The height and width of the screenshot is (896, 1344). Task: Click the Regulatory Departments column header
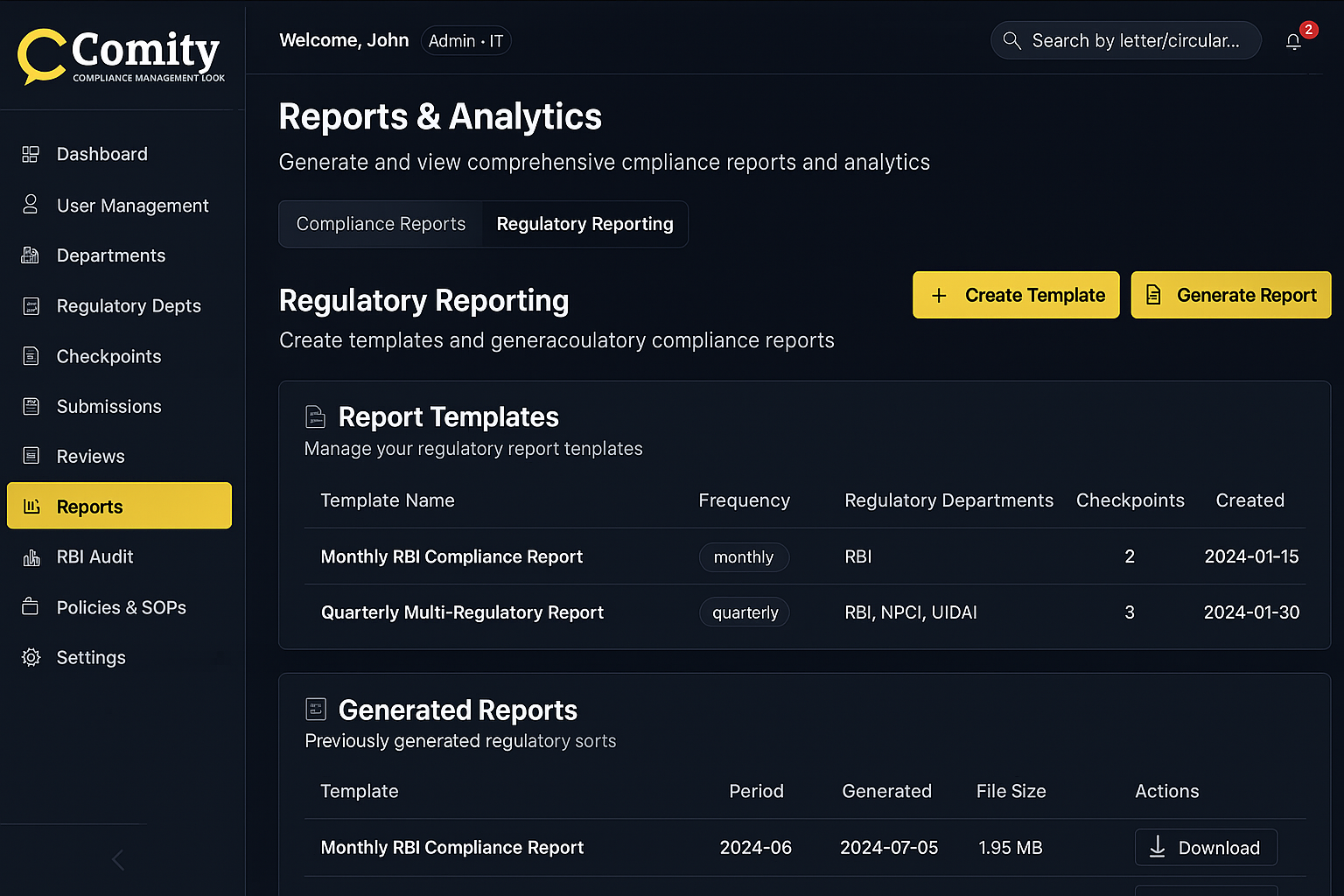(948, 500)
